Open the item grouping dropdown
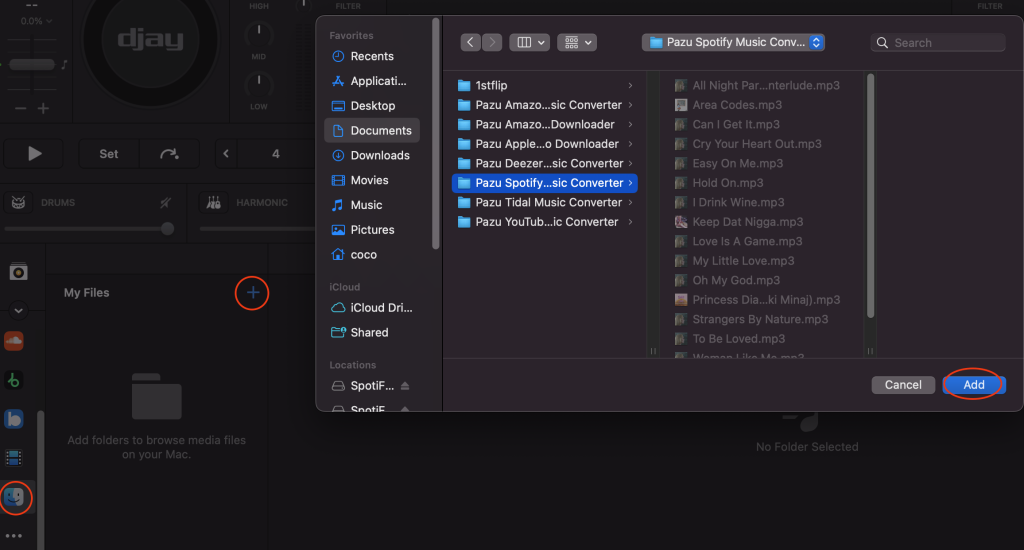The image size is (1024, 550). [577, 42]
